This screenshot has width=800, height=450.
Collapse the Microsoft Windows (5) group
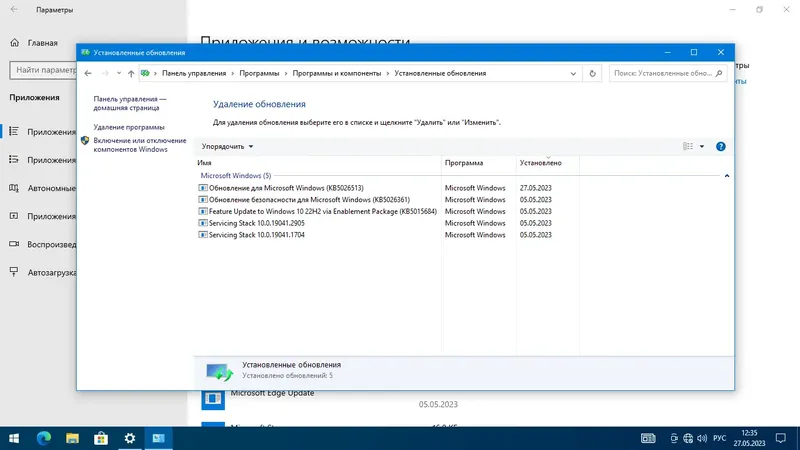tap(727, 176)
